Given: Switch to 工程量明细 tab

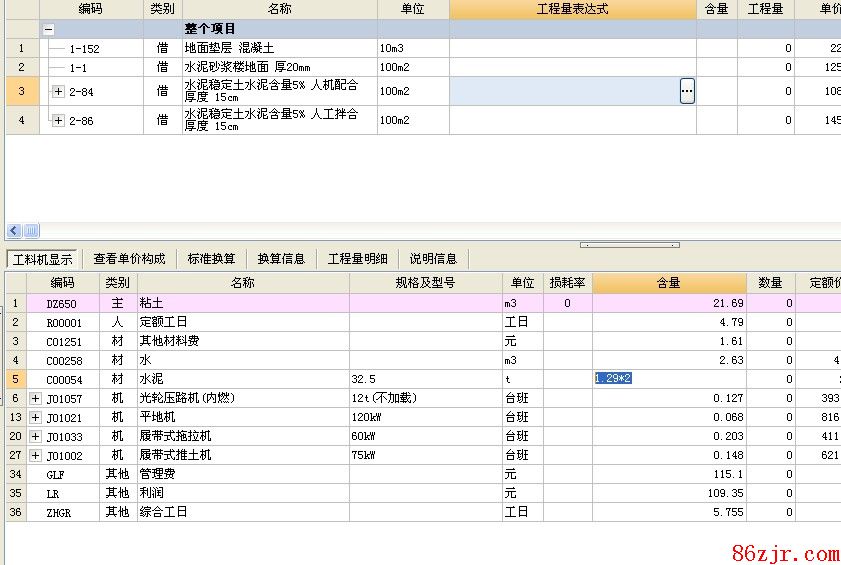Looking at the screenshot, I should pos(358,259).
